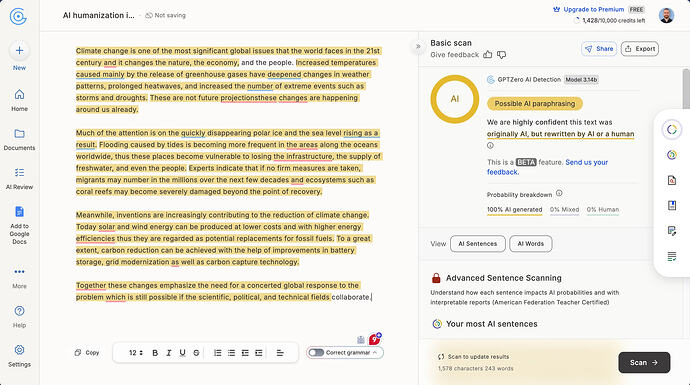Image resolution: width=690 pixels, height=385 pixels.
Task: Open Help in the sidebar
Action: pyautogui.click(x=19, y=316)
